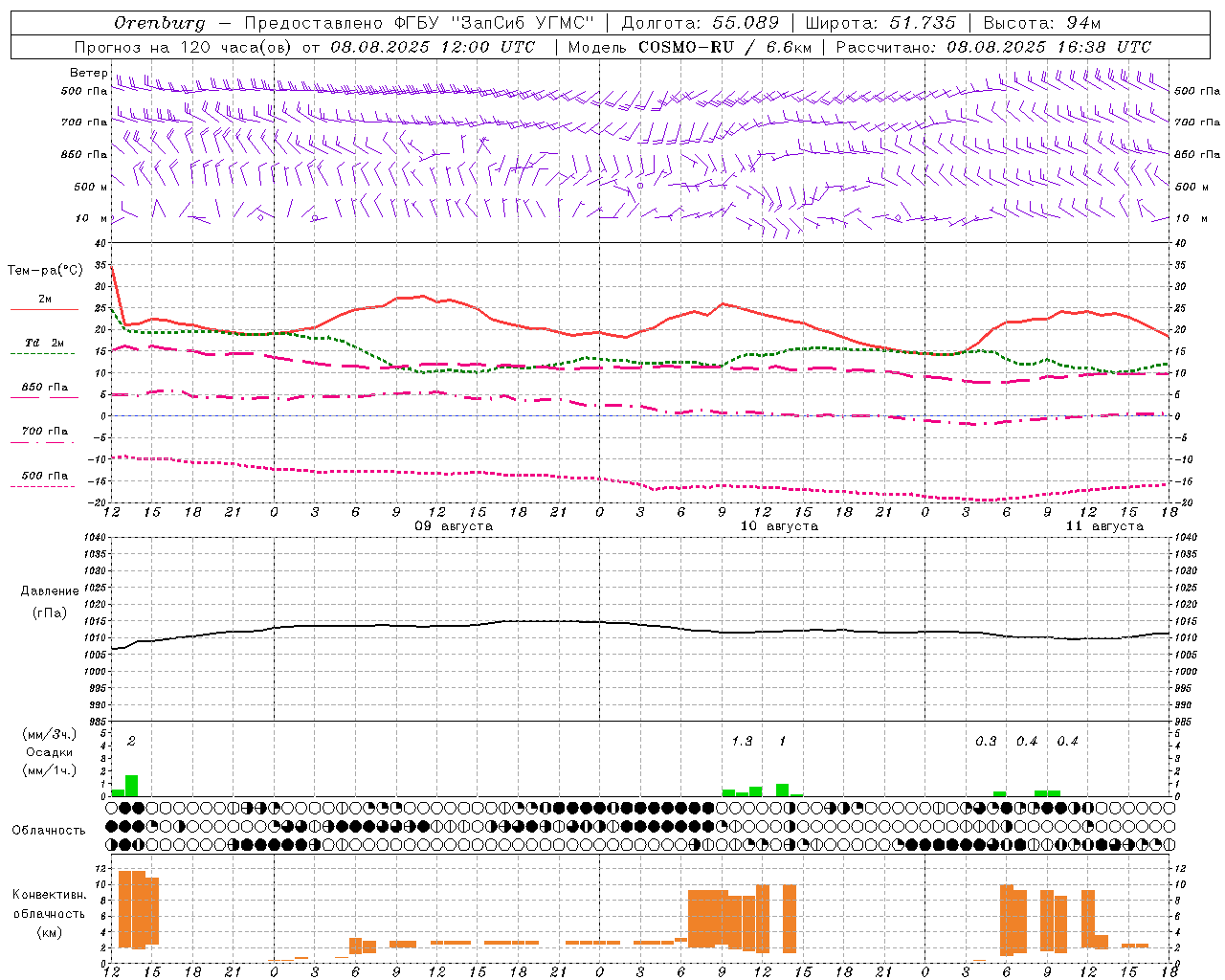Click the 'Долгота: 55.089' longitude value
The image size is (1225, 980).
point(701,23)
